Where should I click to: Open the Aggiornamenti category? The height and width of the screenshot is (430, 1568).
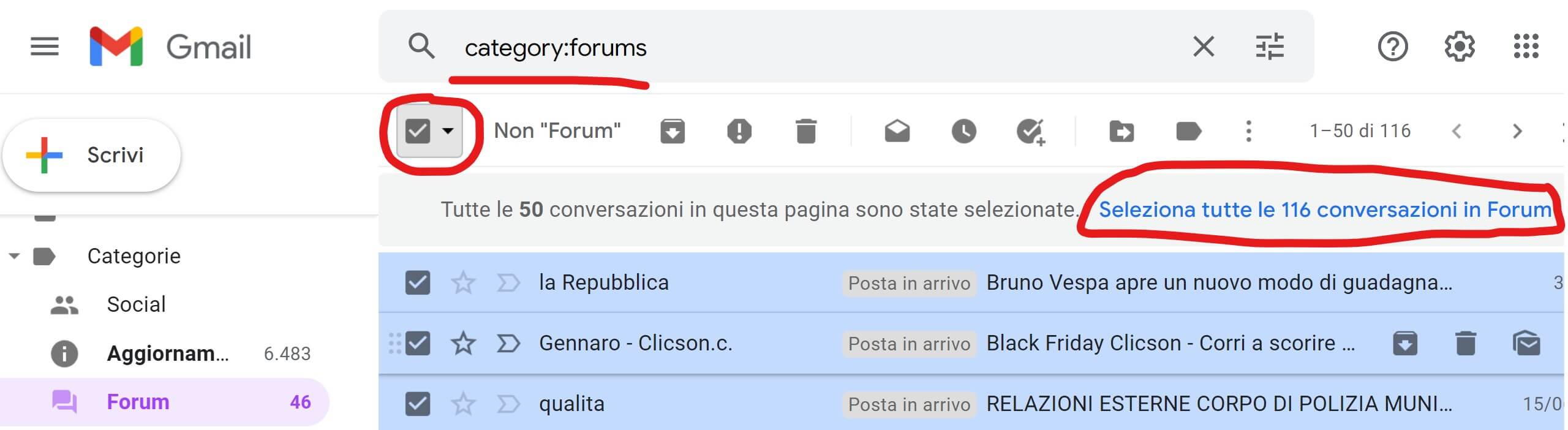pyautogui.click(x=167, y=353)
